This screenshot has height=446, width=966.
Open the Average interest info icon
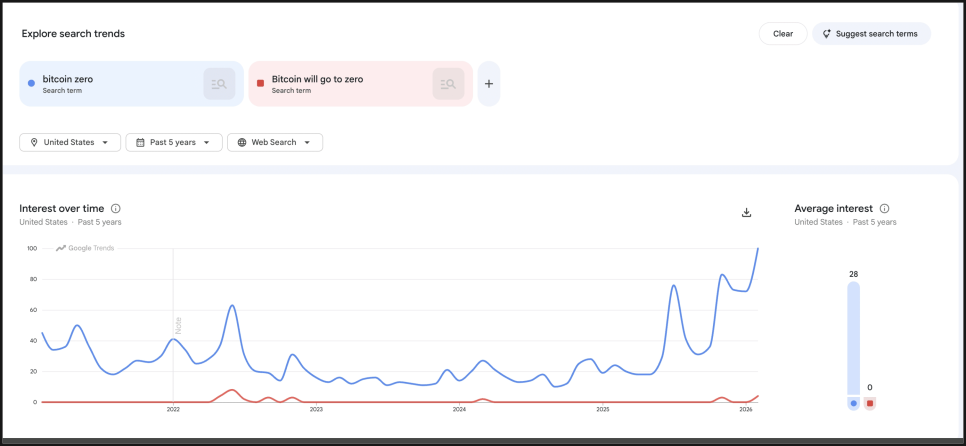click(x=884, y=208)
